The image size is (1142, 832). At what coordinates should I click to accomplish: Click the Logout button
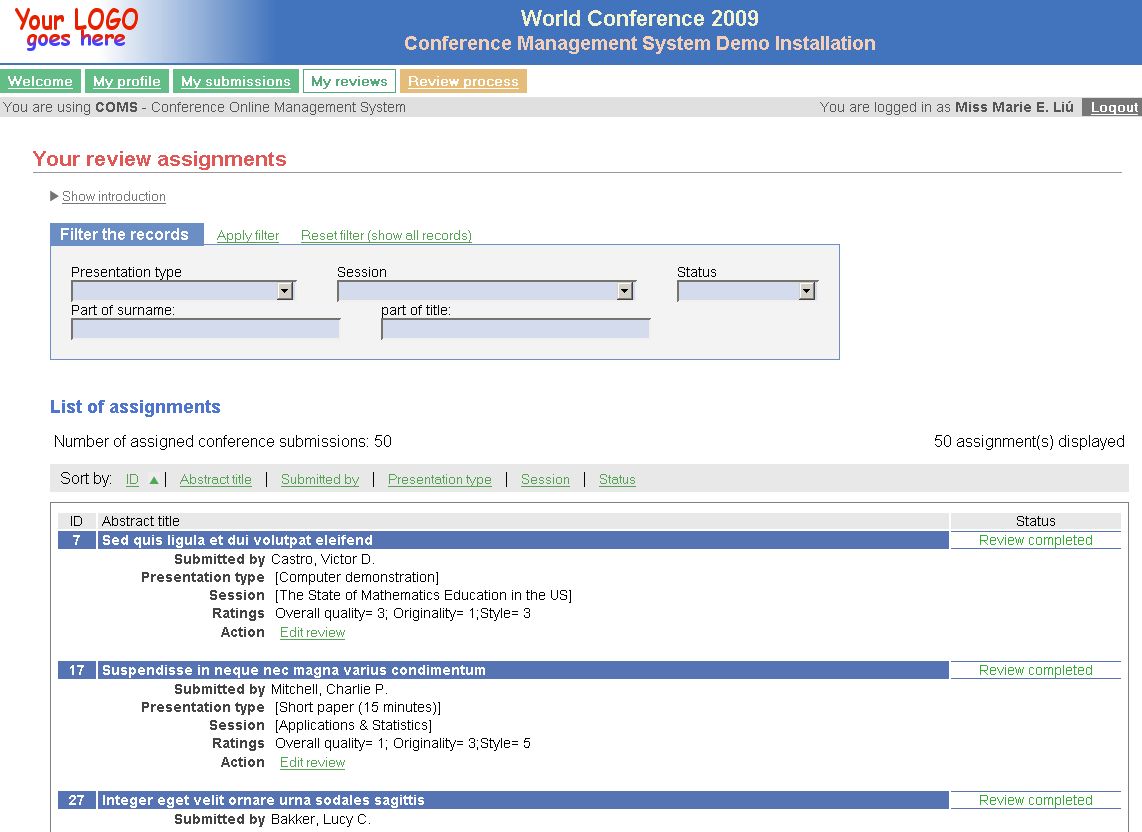pos(1112,107)
